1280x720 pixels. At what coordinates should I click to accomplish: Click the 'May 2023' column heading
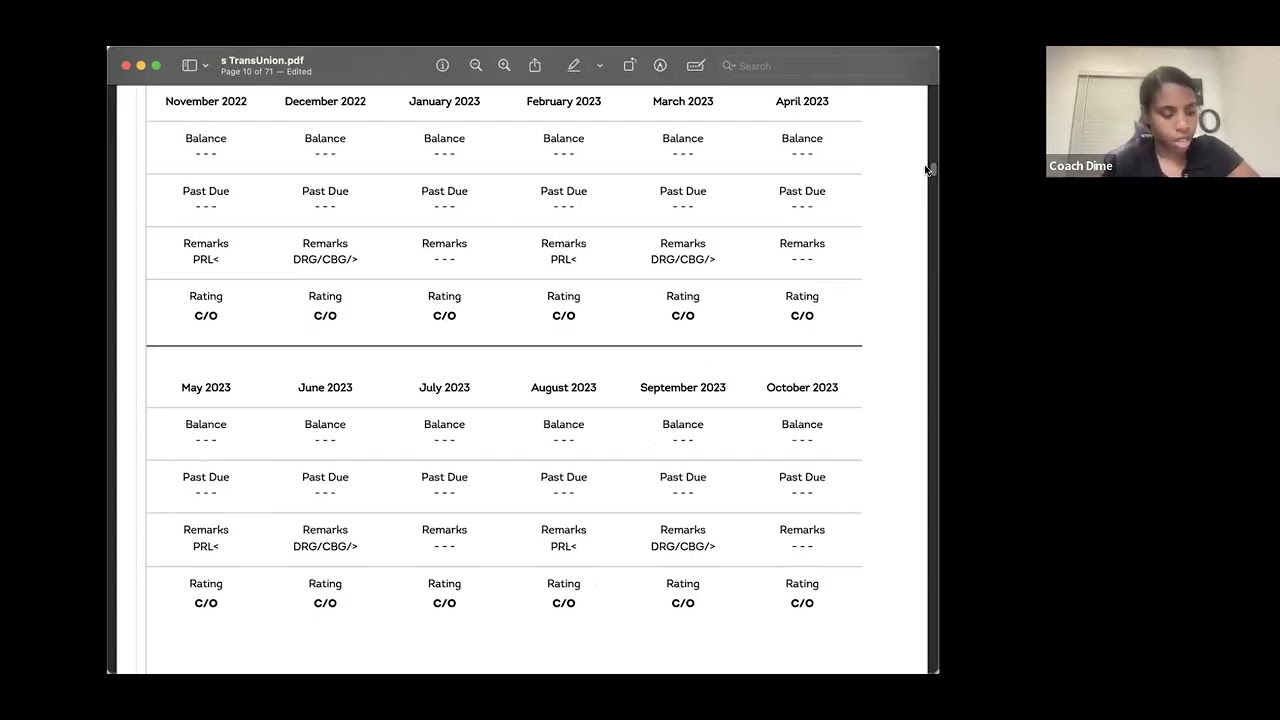206,387
